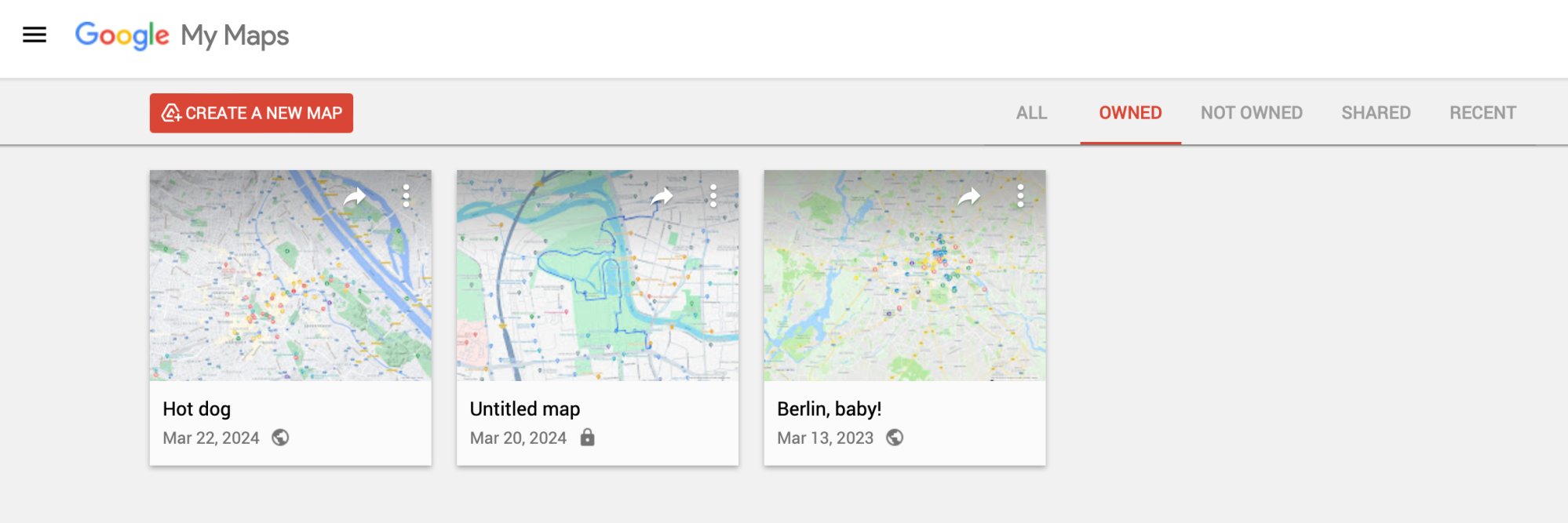Open more options for Hot dog map
This screenshot has width=1568, height=523.
click(x=406, y=195)
